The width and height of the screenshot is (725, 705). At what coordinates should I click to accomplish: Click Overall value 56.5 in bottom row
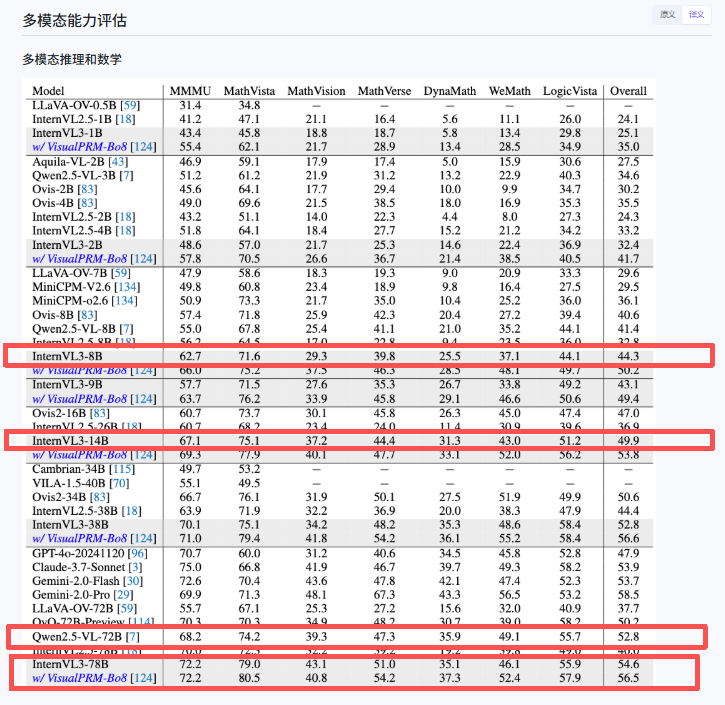628,678
